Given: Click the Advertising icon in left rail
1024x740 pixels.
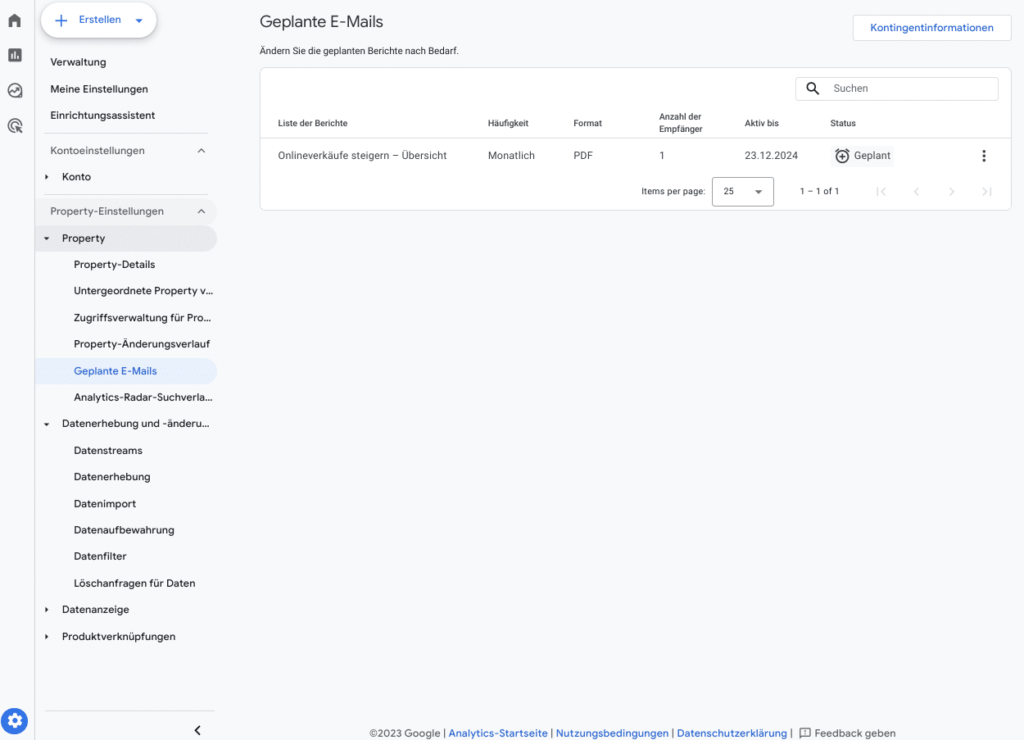Looking at the screenshot, I should pos(14,126).
